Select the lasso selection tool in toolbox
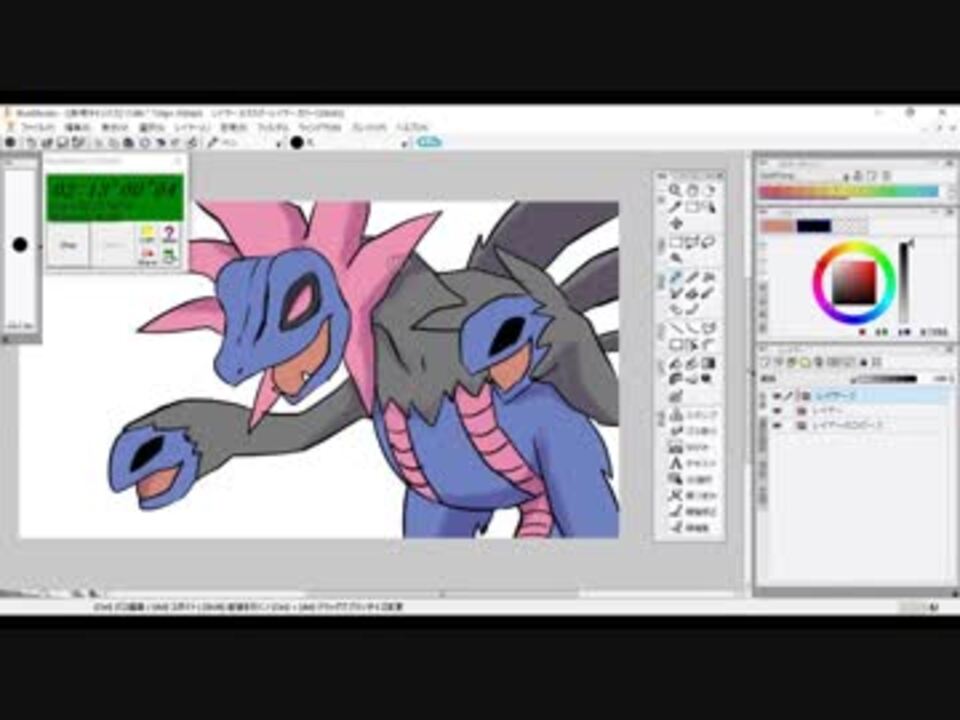The image size is (960, 720). tap(709, 242)
